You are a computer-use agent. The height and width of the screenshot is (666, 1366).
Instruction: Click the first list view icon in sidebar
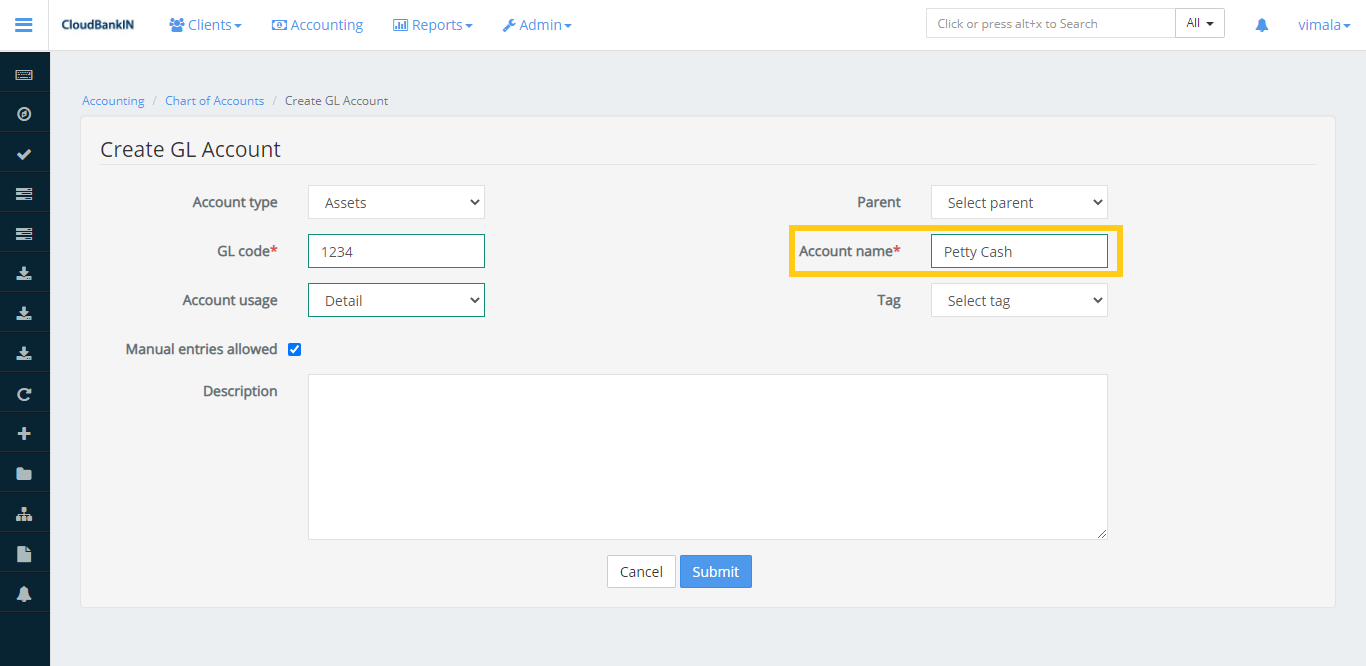click(25, 192)
